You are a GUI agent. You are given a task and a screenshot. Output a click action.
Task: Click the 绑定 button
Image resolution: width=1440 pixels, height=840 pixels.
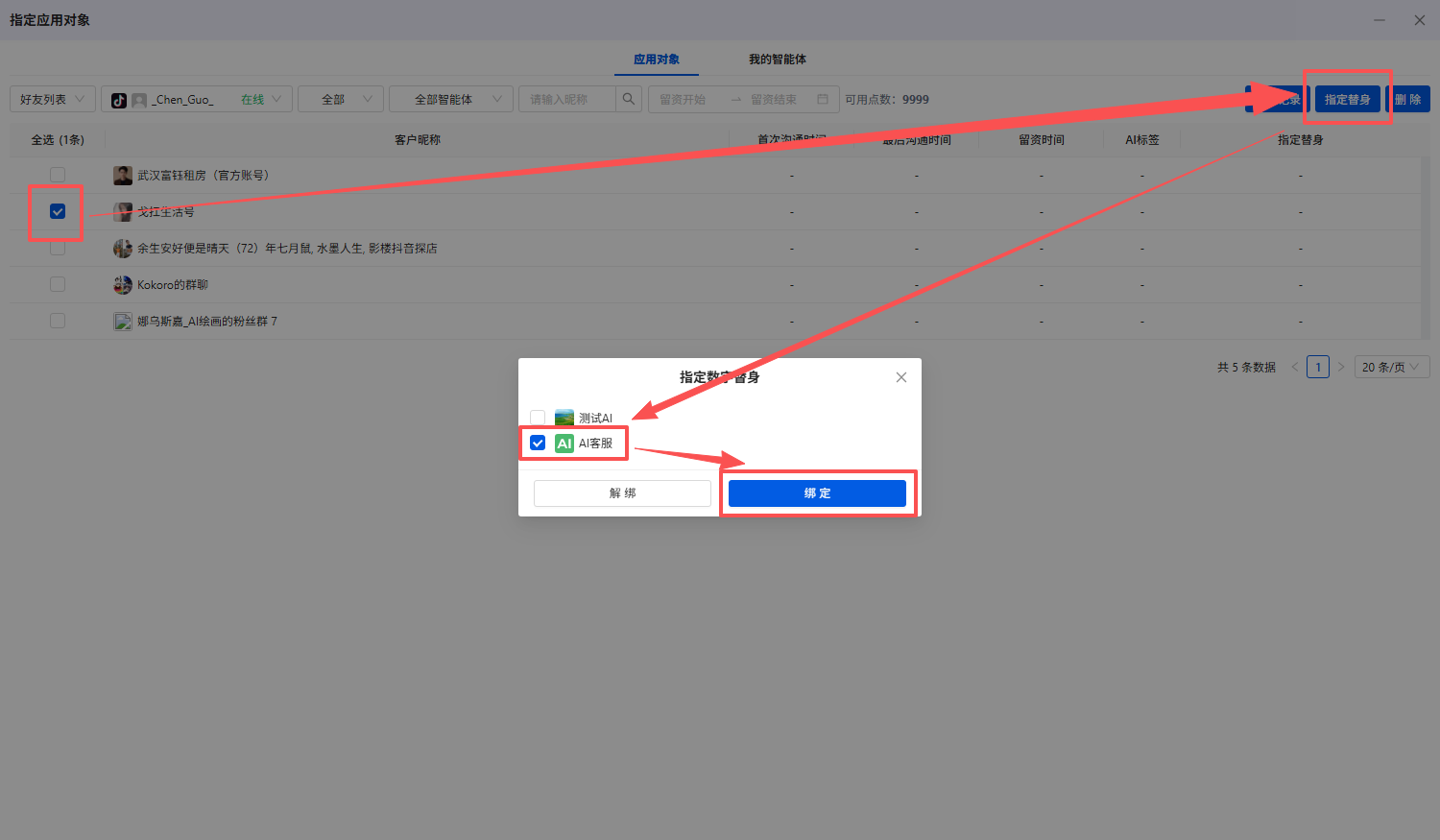[x=817, y=493]
